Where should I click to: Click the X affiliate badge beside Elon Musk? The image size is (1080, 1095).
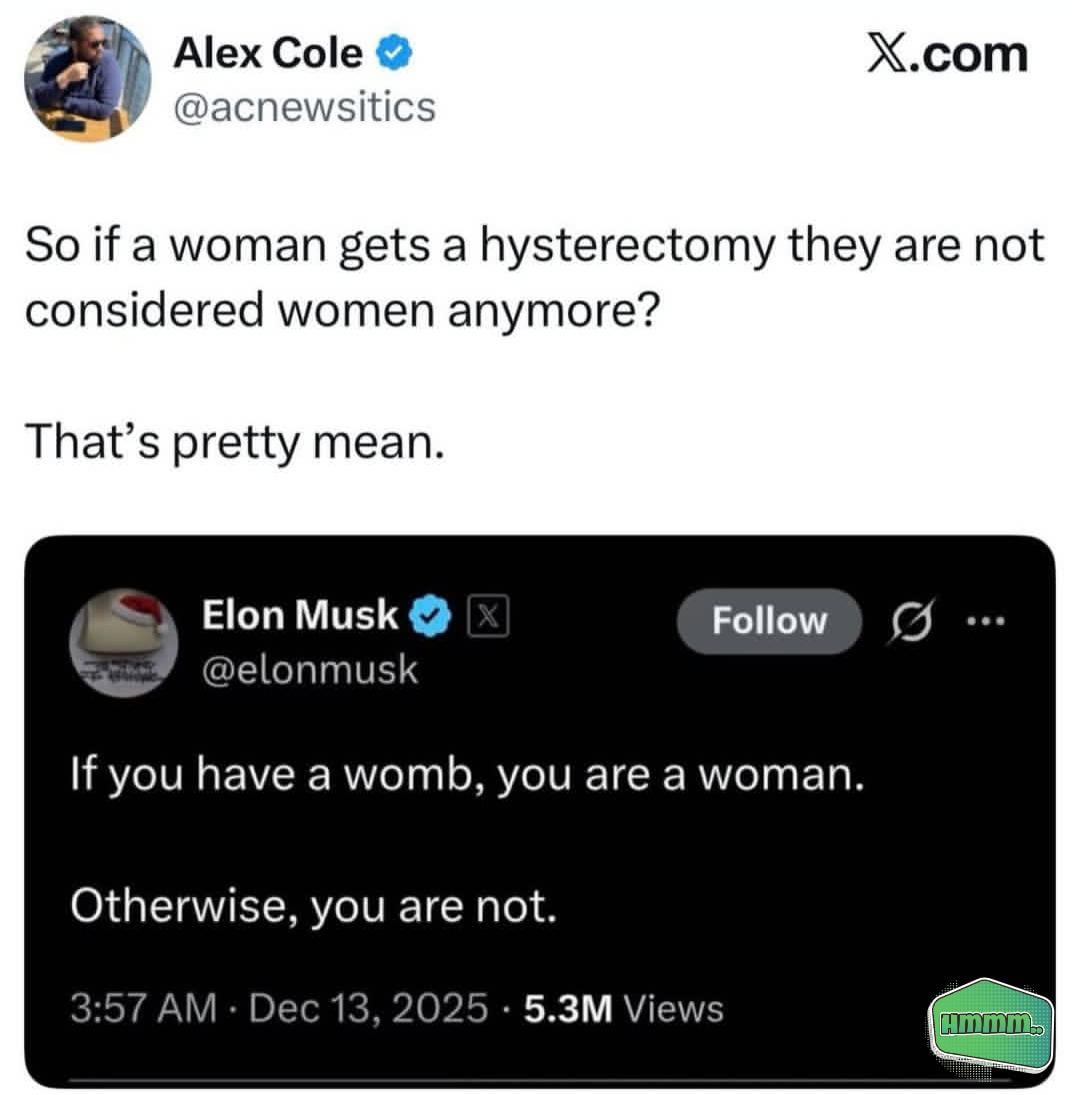[x=488, y=616]
